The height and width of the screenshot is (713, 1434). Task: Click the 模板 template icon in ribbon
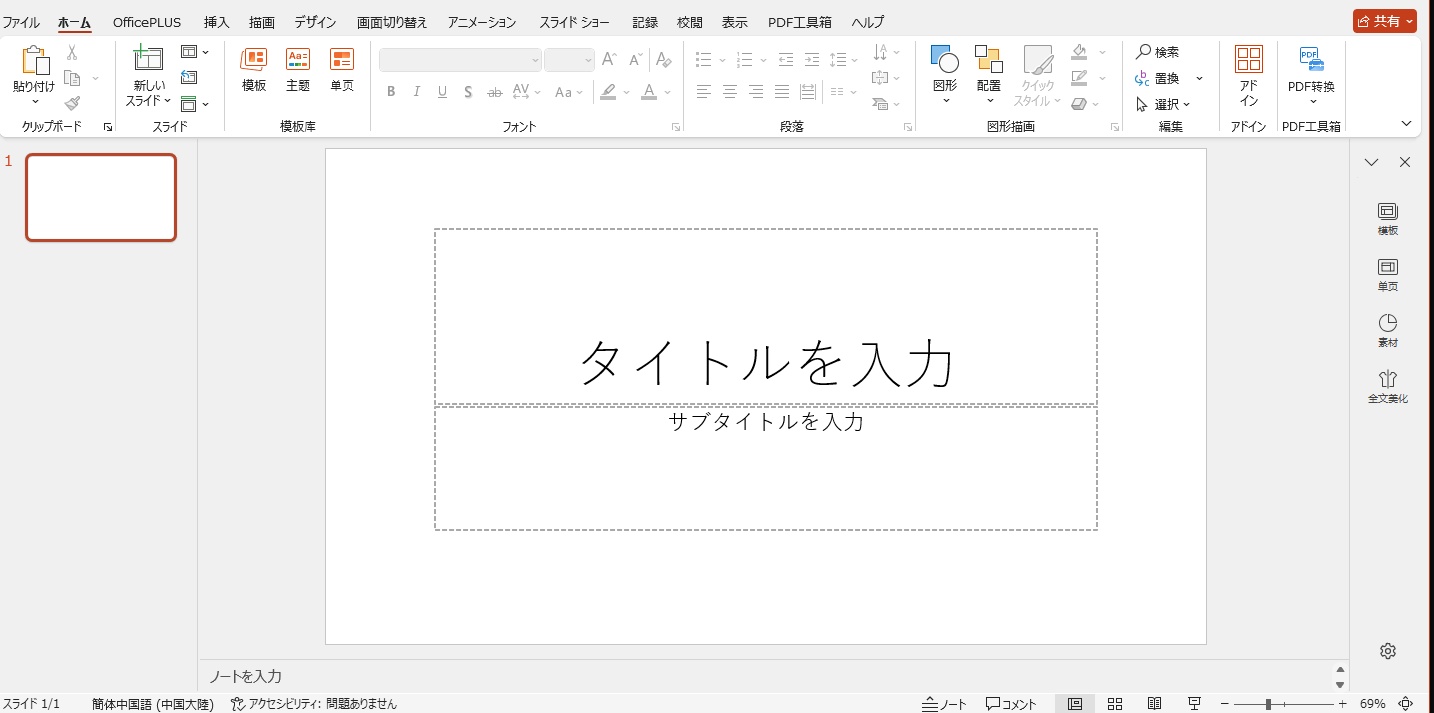[254, 59]
